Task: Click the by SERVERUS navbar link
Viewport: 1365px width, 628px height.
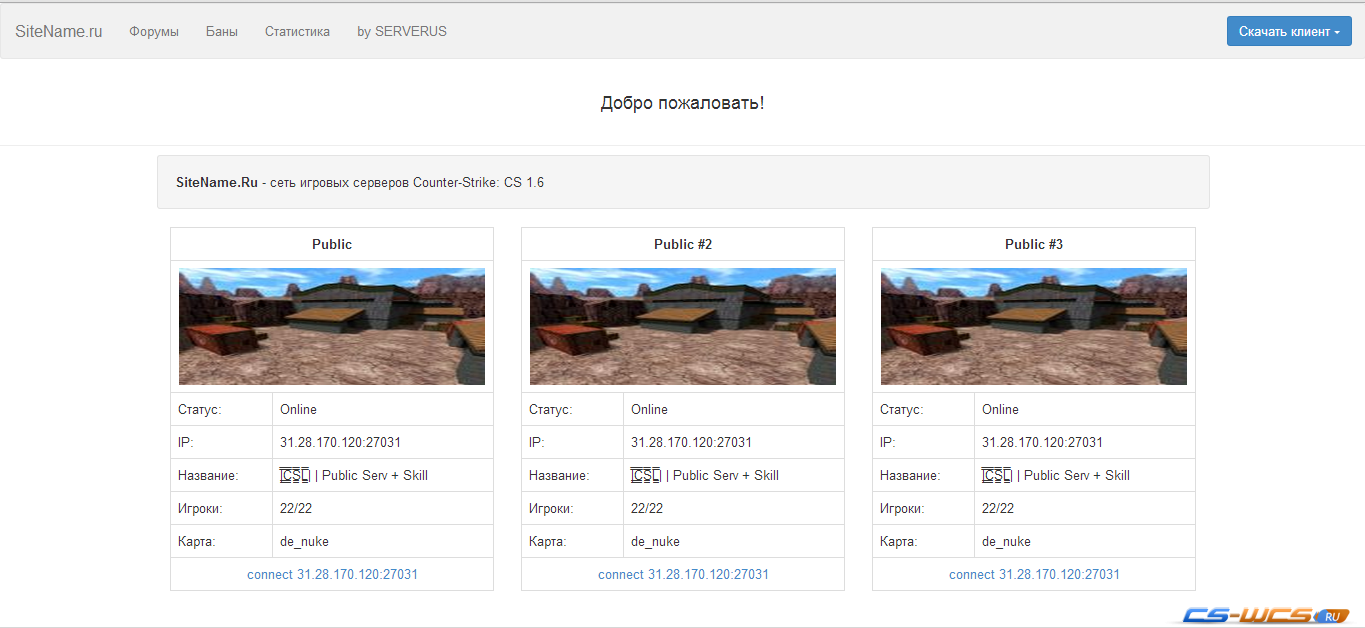Action: pyautogui.click(x=402, y=31)
